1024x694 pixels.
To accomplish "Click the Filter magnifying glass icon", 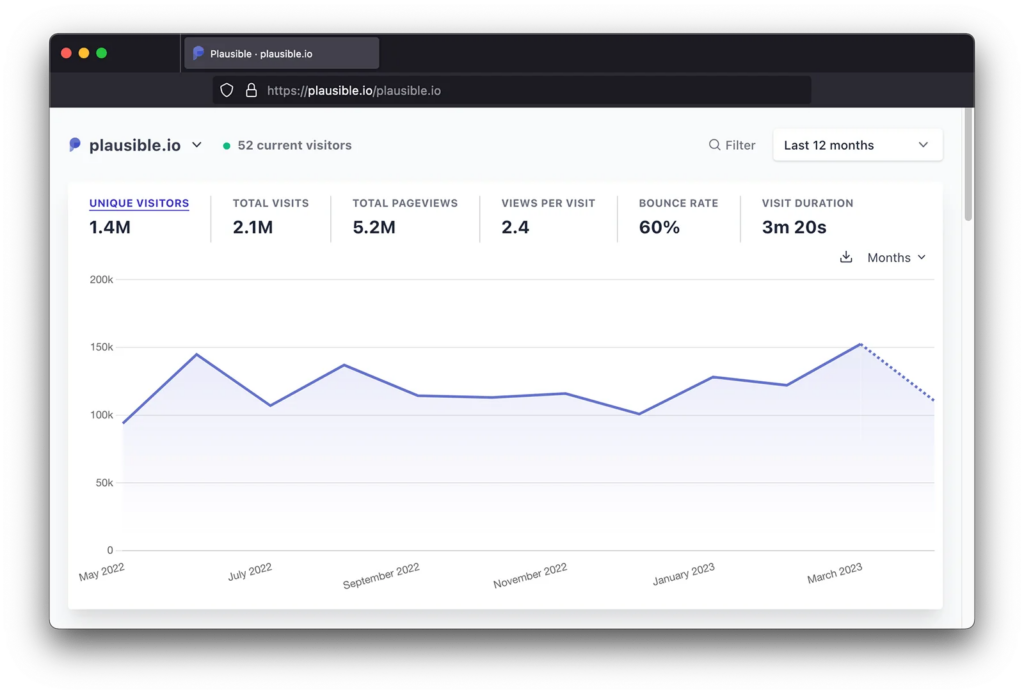I will tap(714, 145).
